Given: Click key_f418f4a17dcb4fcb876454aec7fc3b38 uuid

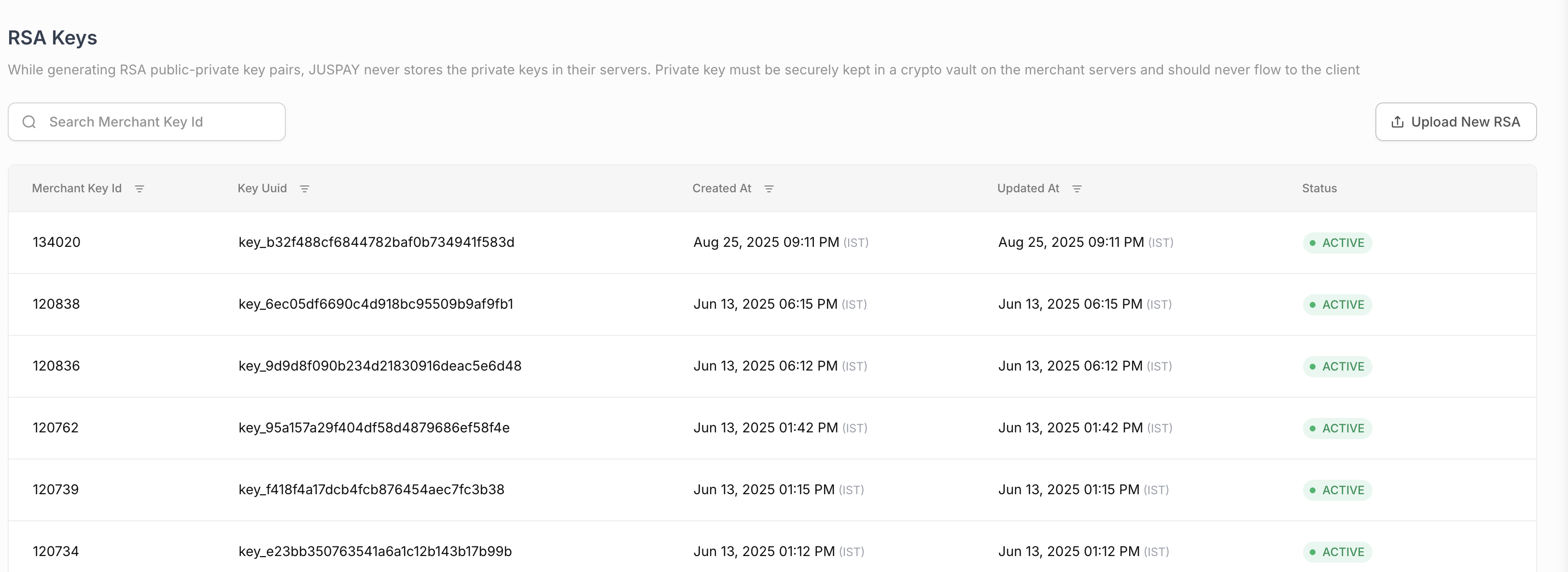Looking at the screenshot, I should click(x=371, y=490).
